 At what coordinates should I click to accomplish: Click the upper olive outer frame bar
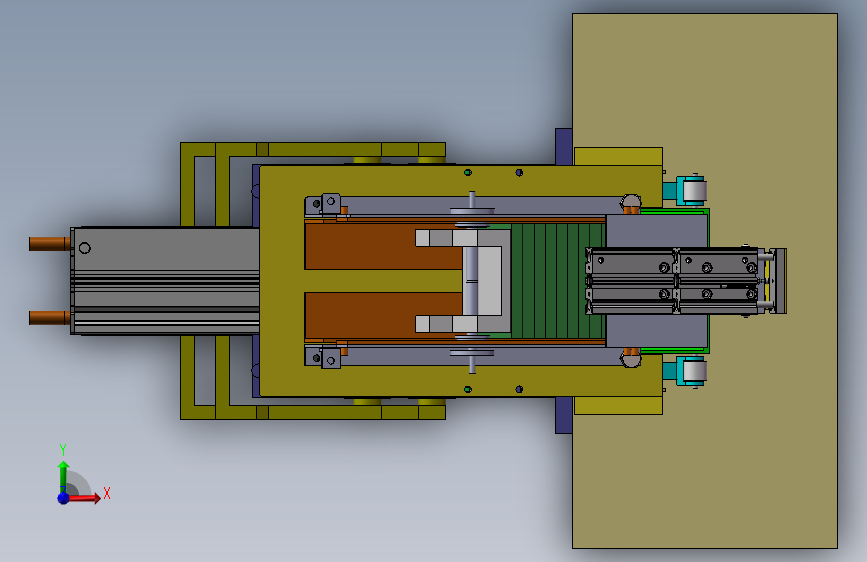[x=313, y=149]
